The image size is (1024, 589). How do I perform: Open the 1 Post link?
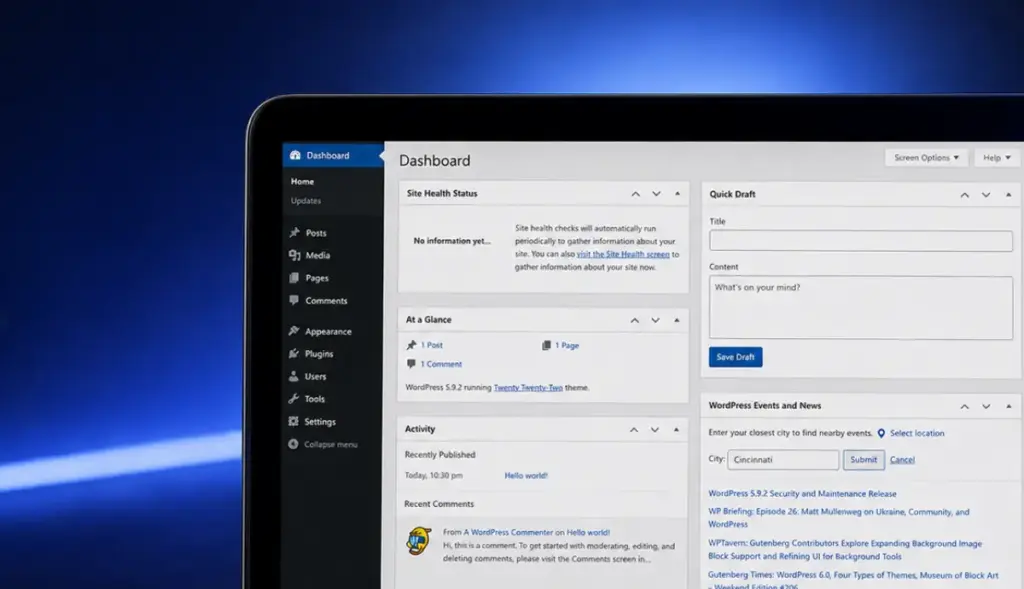[431, 345]
